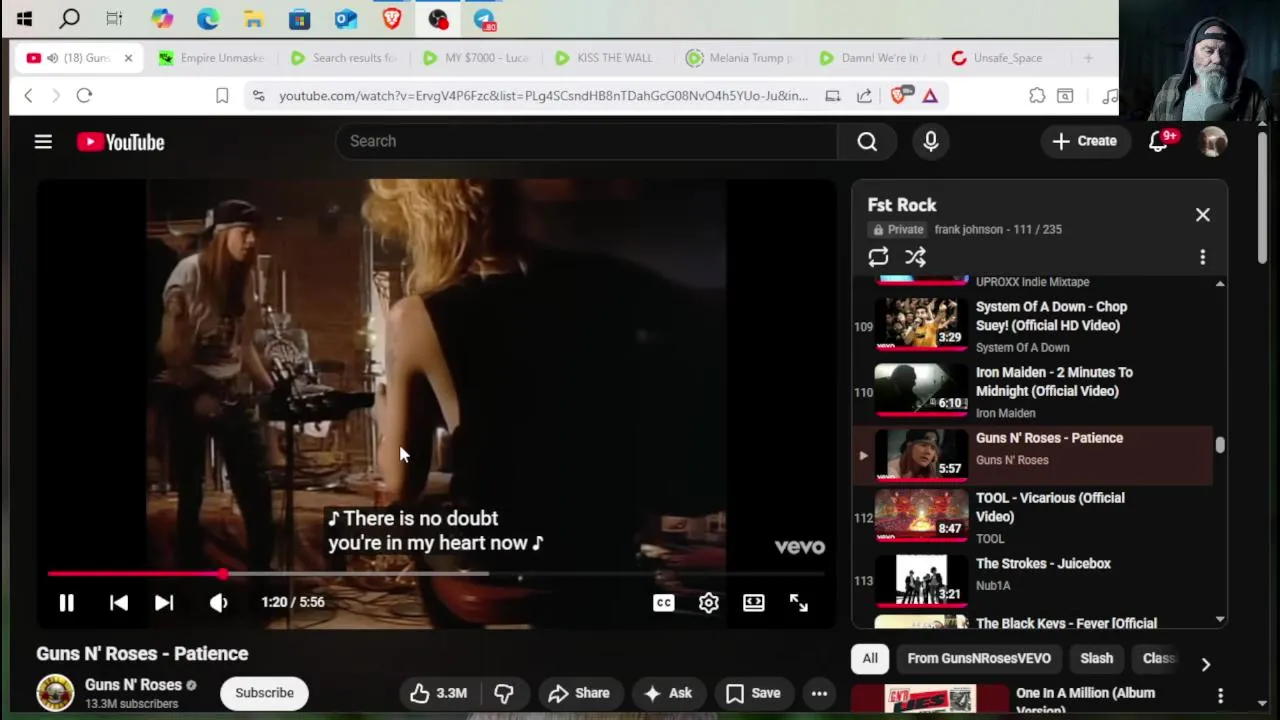The image size is (1280, 720).
Task: Play Iron Maiden 2 Minutes To Midnight
Action: (x=1032, y=391)
